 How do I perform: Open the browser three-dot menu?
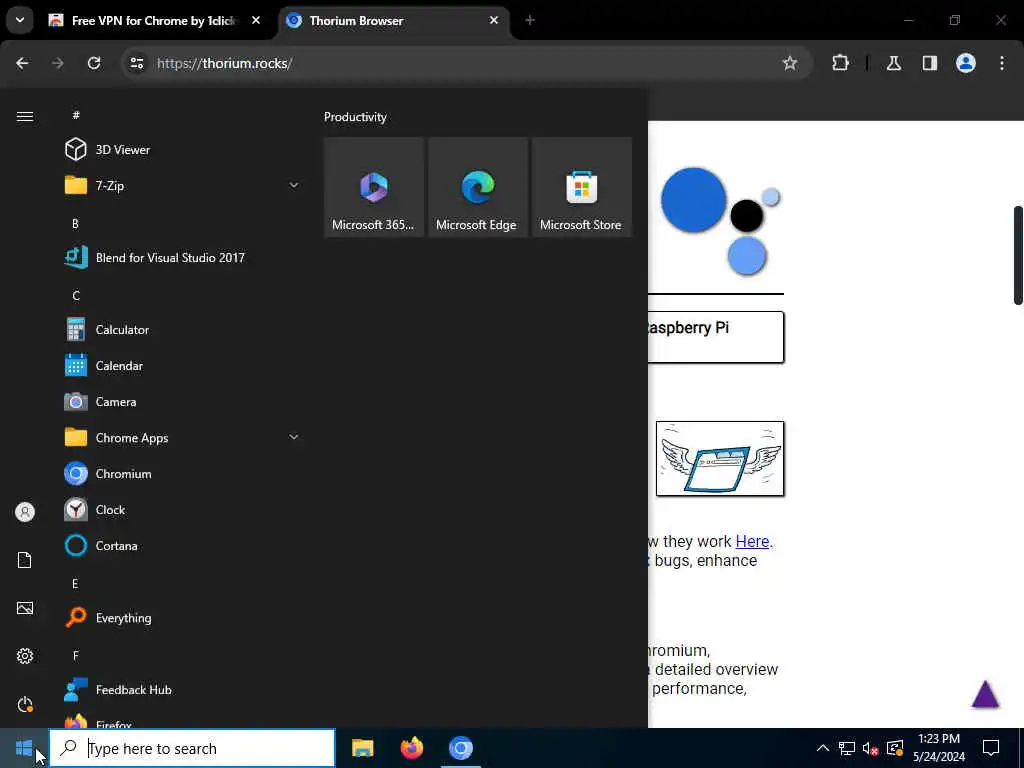(1002, 63)
